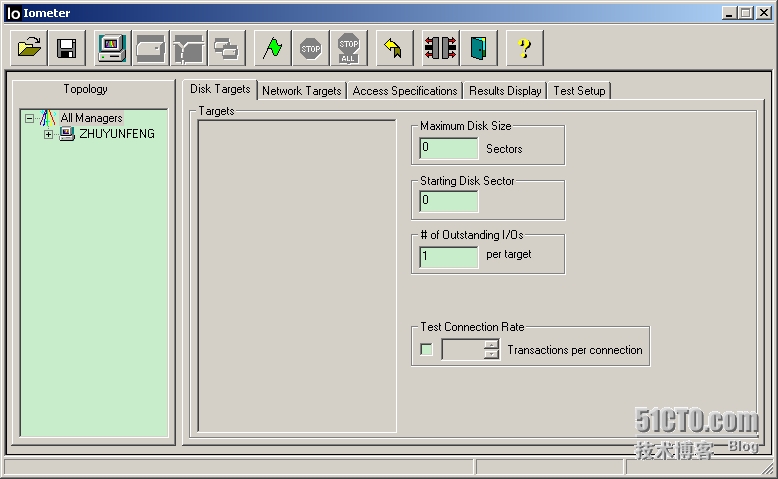Expand the ZHUYUNFENG manager node
This screenshot has width=778, height=479.
(48, 134)
